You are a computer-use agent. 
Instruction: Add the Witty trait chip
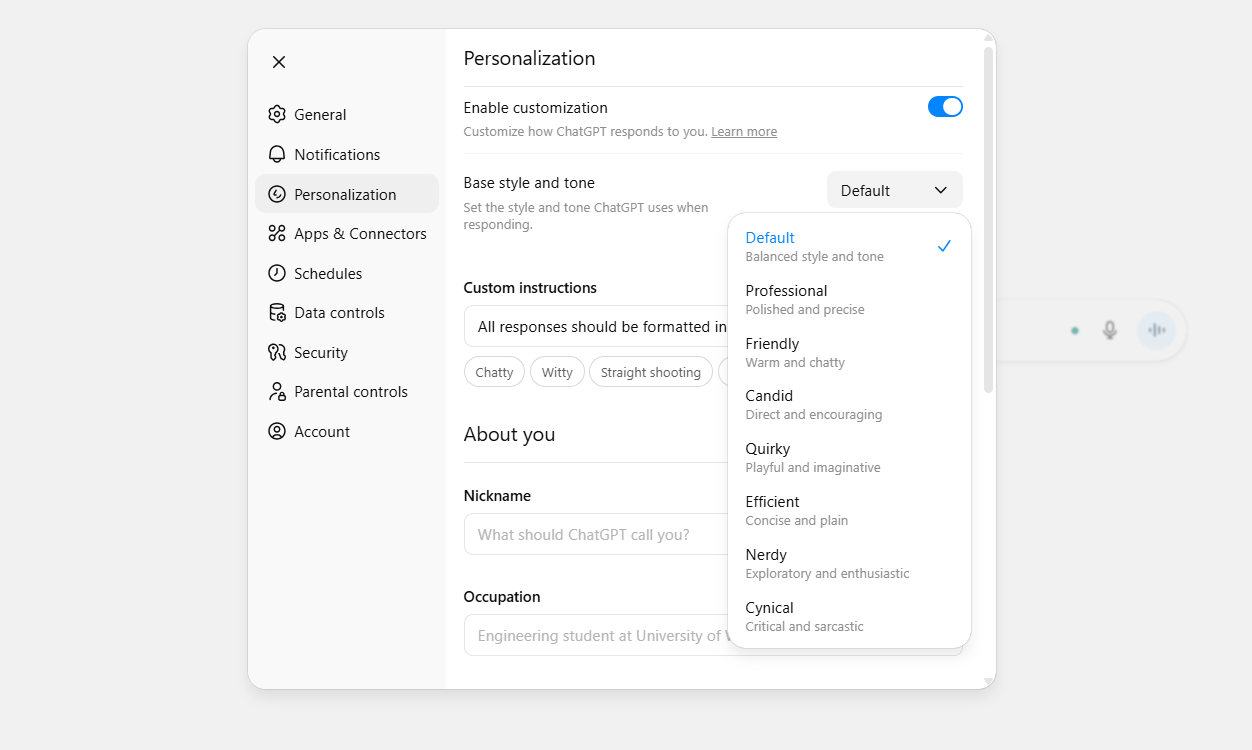557,372
